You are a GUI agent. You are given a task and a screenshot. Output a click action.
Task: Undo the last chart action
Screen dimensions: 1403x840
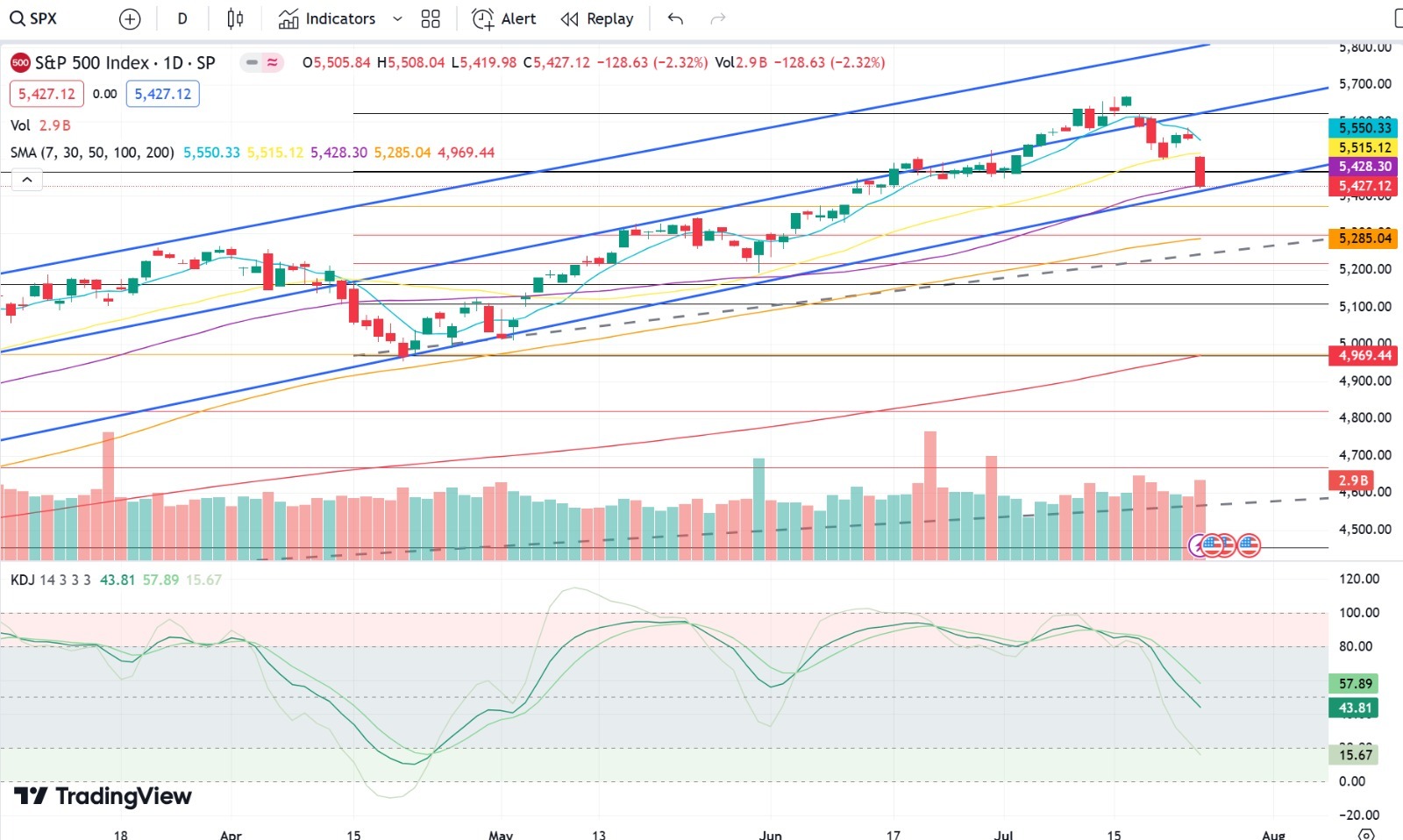tap(675, 18)
